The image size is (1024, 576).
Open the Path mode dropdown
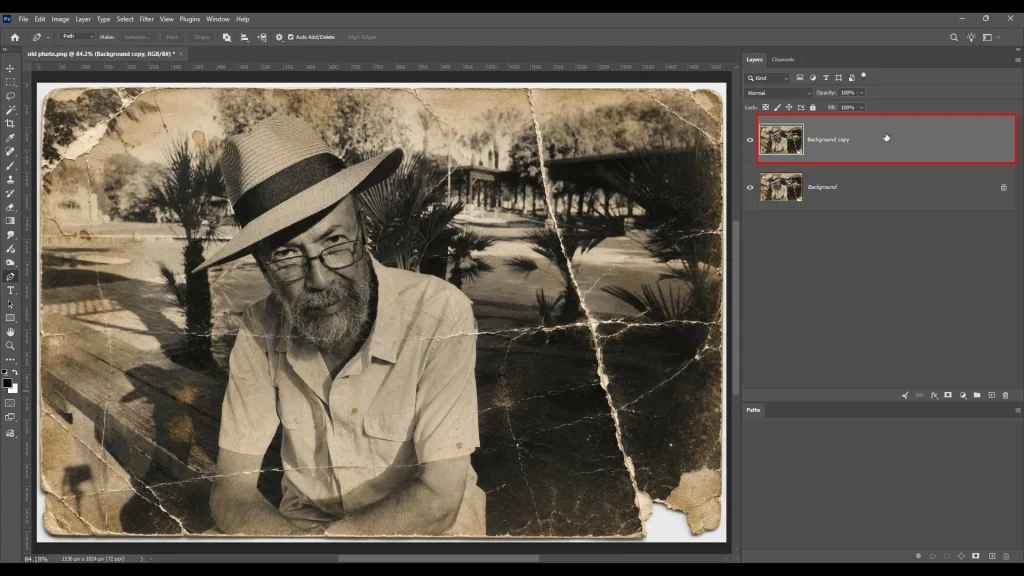click(78, 37)
